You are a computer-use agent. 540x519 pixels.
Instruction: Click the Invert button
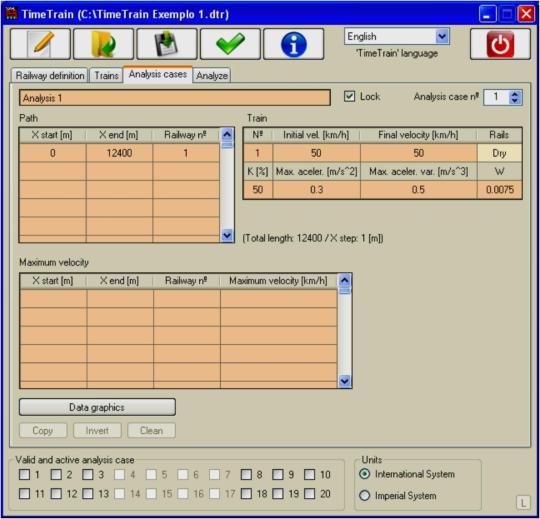pyautogui.click(x=97, y=430)
